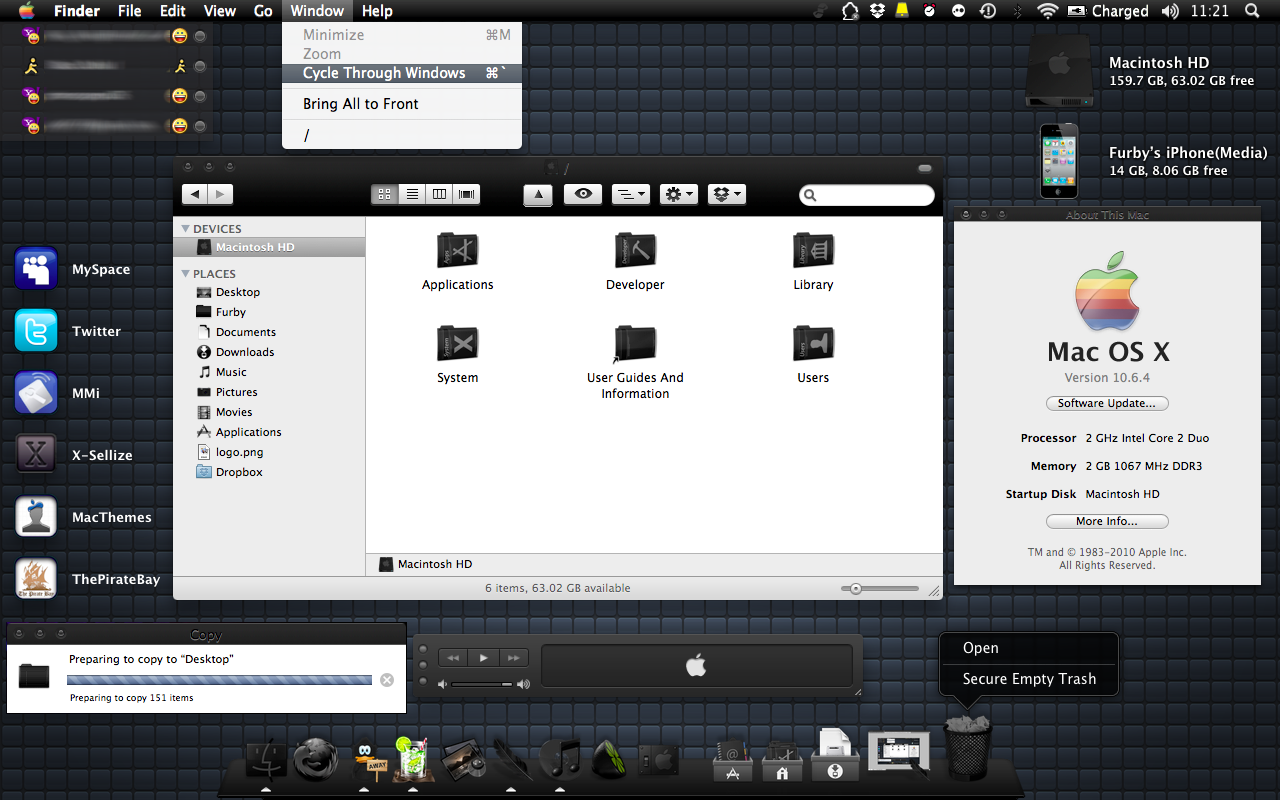Select Pictures in the Finder sidebar

pos(269,392)
